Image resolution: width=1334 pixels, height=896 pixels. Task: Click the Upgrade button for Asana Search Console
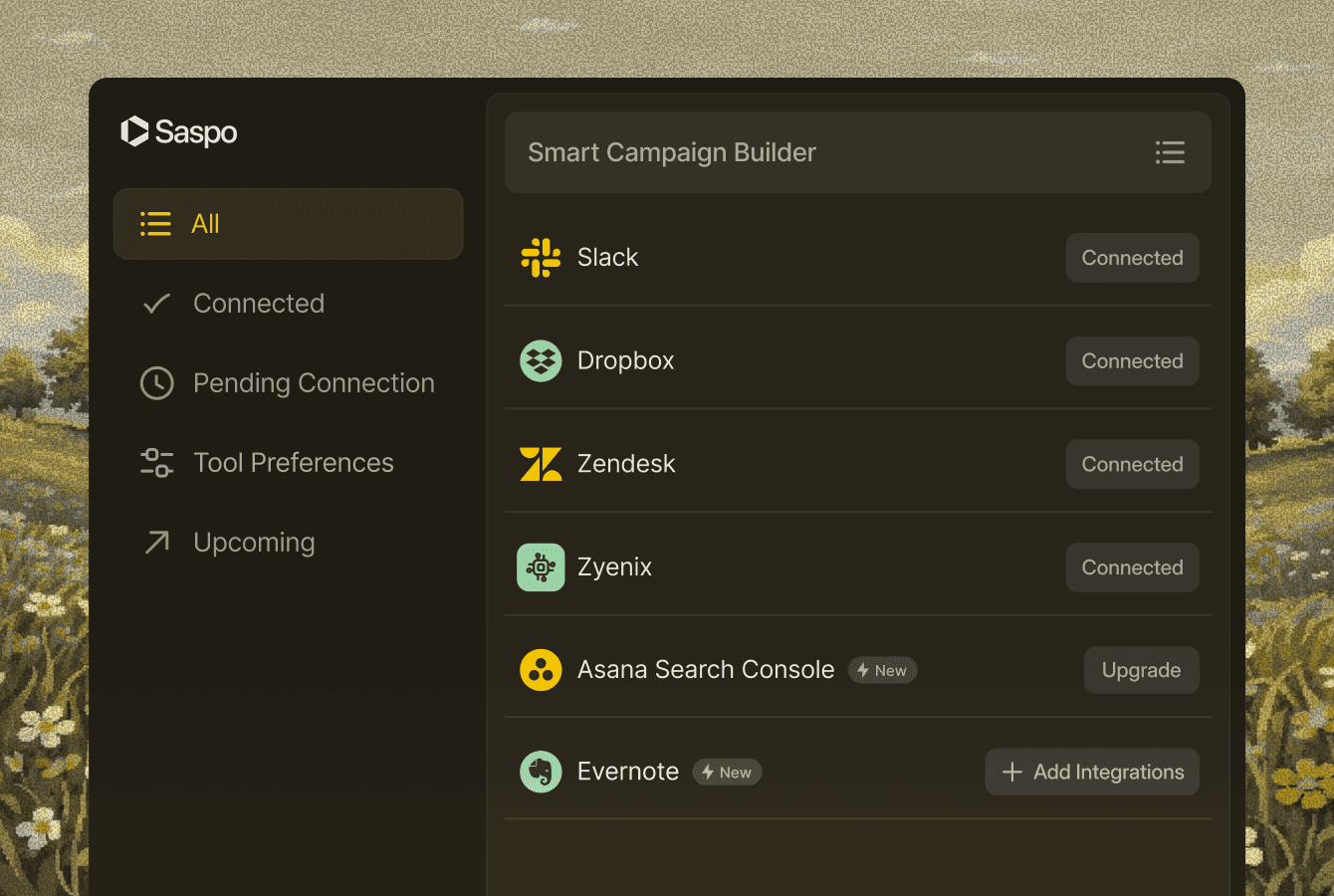coord(1141,669)
